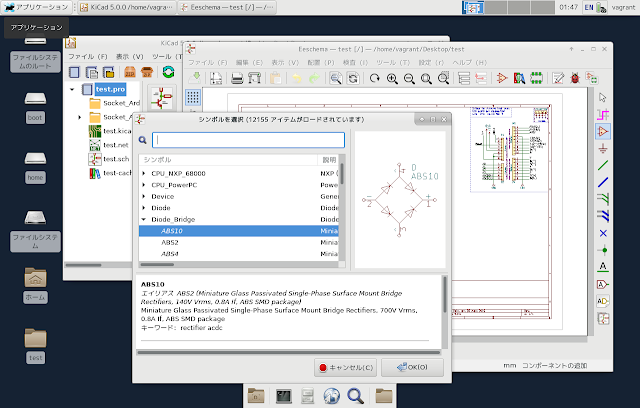Viewport: 640px width, 408px height.
Task: Click the Print schematic icon
Action: pyautogui.click(x=237, y=78)
